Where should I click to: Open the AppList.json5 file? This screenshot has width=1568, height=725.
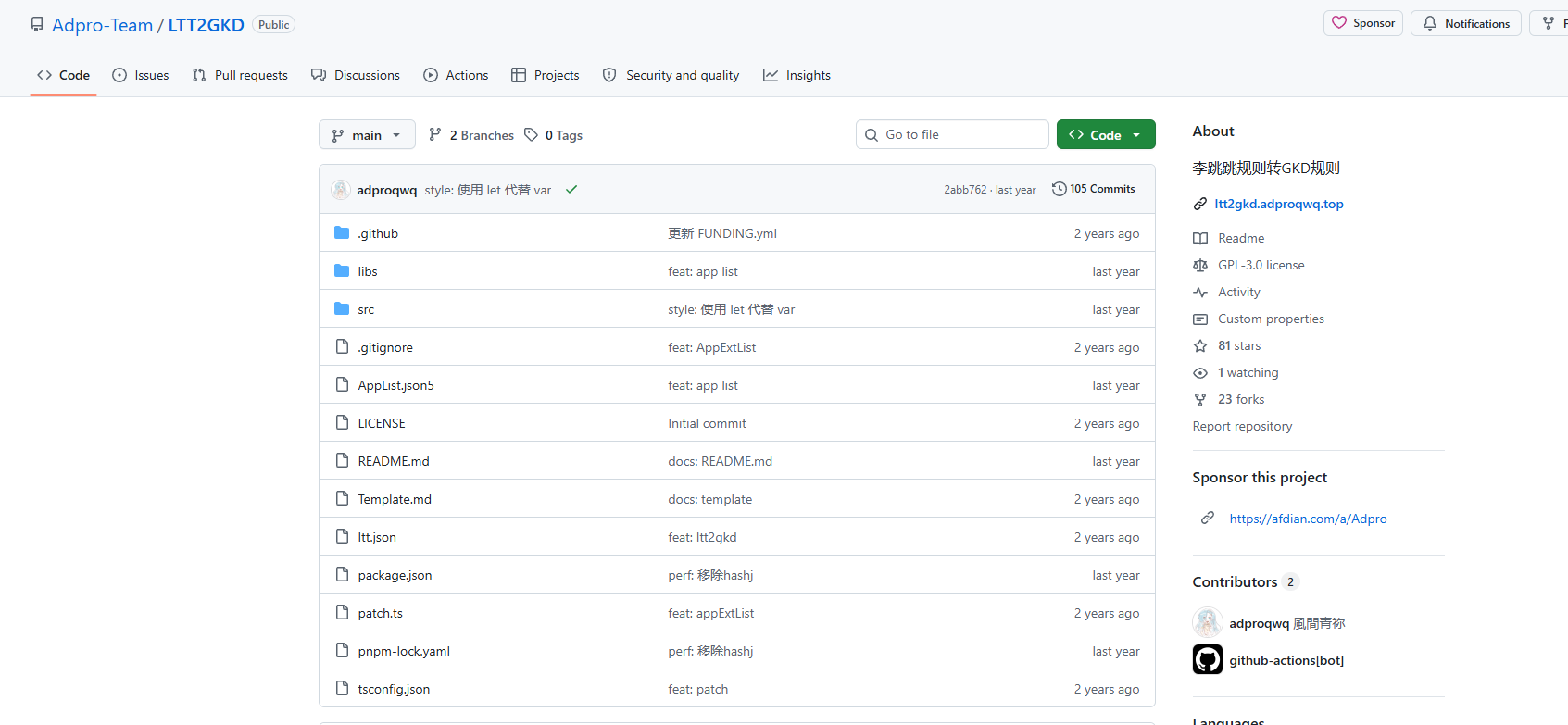(395, 385)
